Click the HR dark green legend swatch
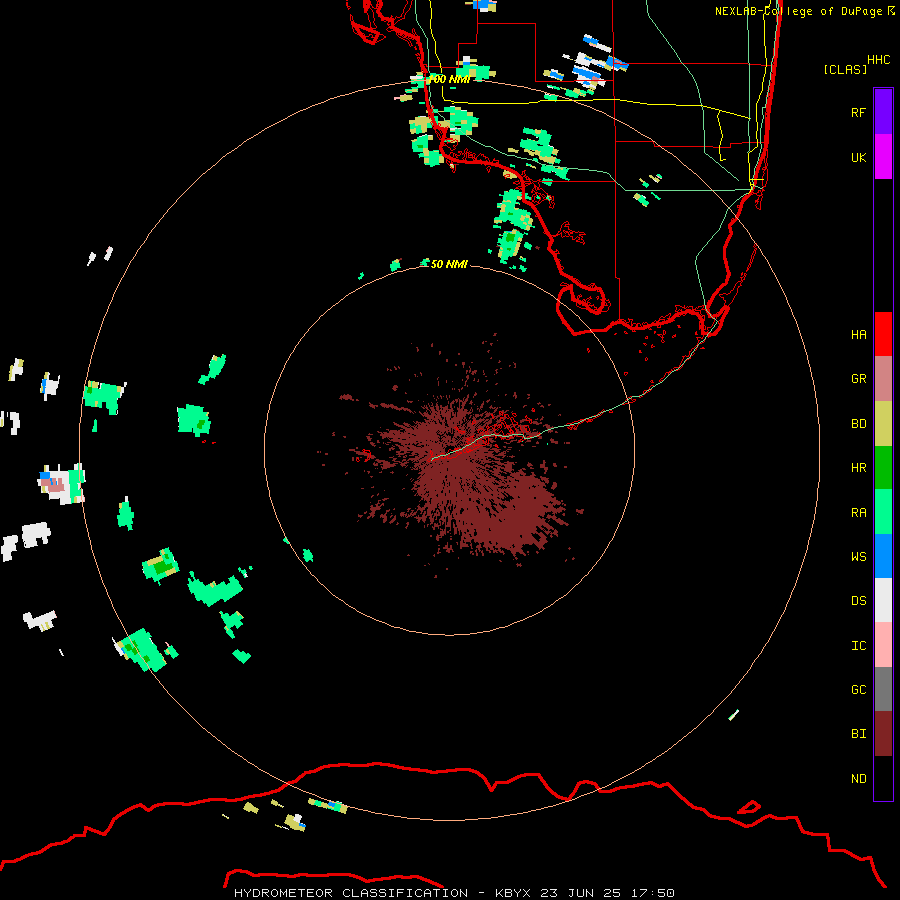 pos(883,468)
